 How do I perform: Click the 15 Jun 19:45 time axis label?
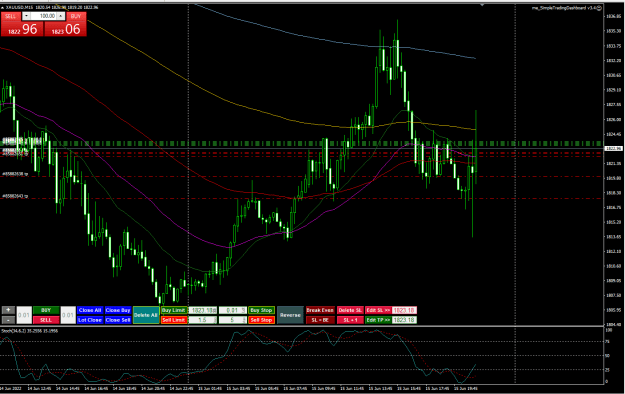(466, 388)
